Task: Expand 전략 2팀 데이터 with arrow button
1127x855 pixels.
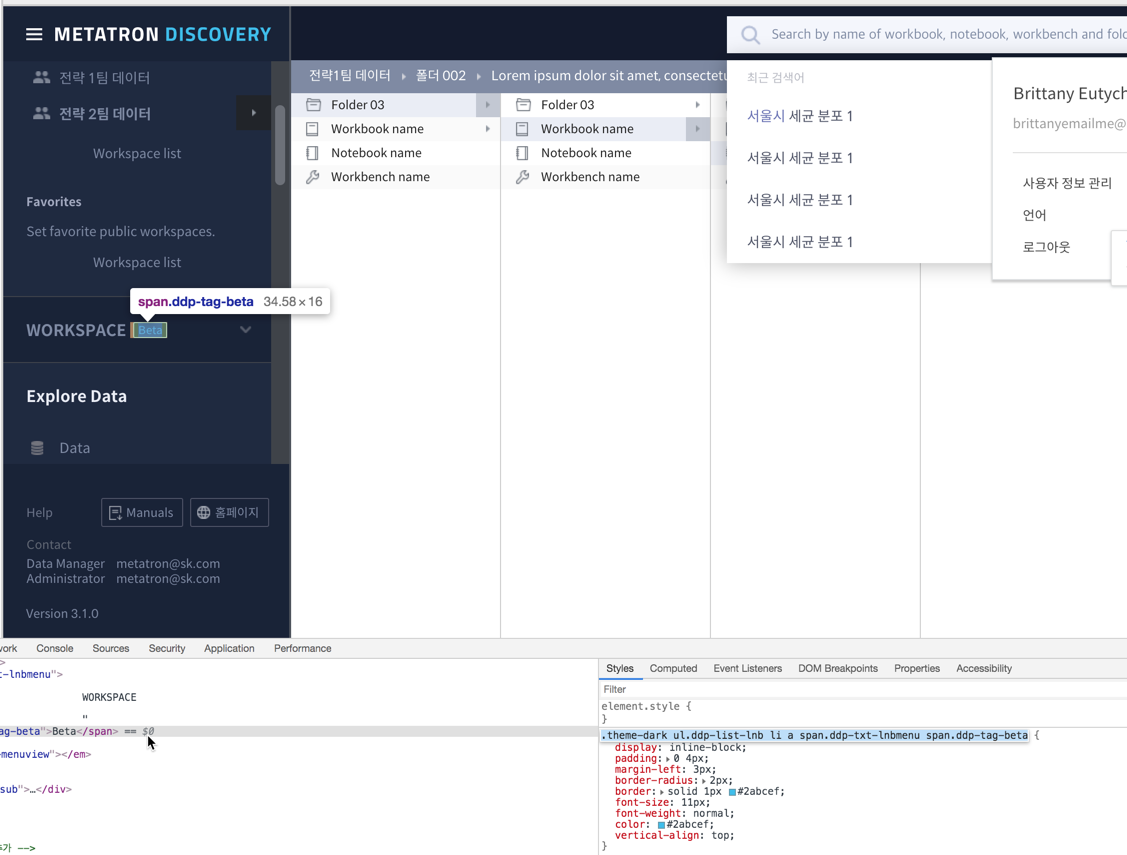Action: [253, 113]
